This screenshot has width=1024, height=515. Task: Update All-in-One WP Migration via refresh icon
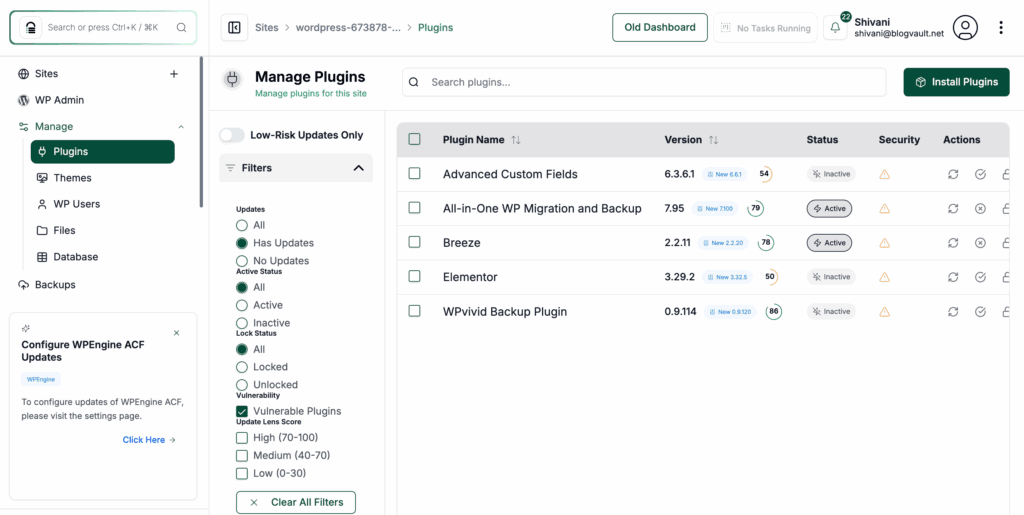pos(953,208)
